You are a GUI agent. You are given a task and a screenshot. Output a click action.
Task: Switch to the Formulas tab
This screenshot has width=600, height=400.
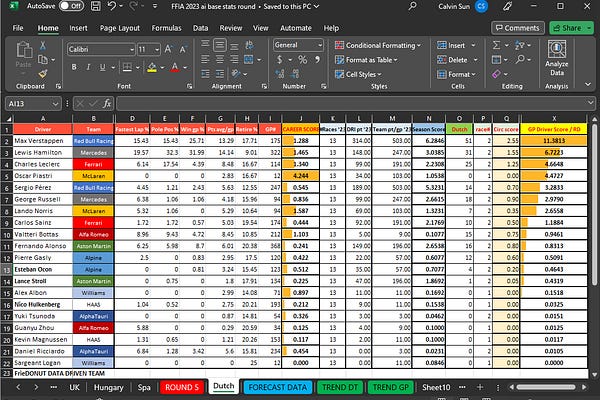166,28
